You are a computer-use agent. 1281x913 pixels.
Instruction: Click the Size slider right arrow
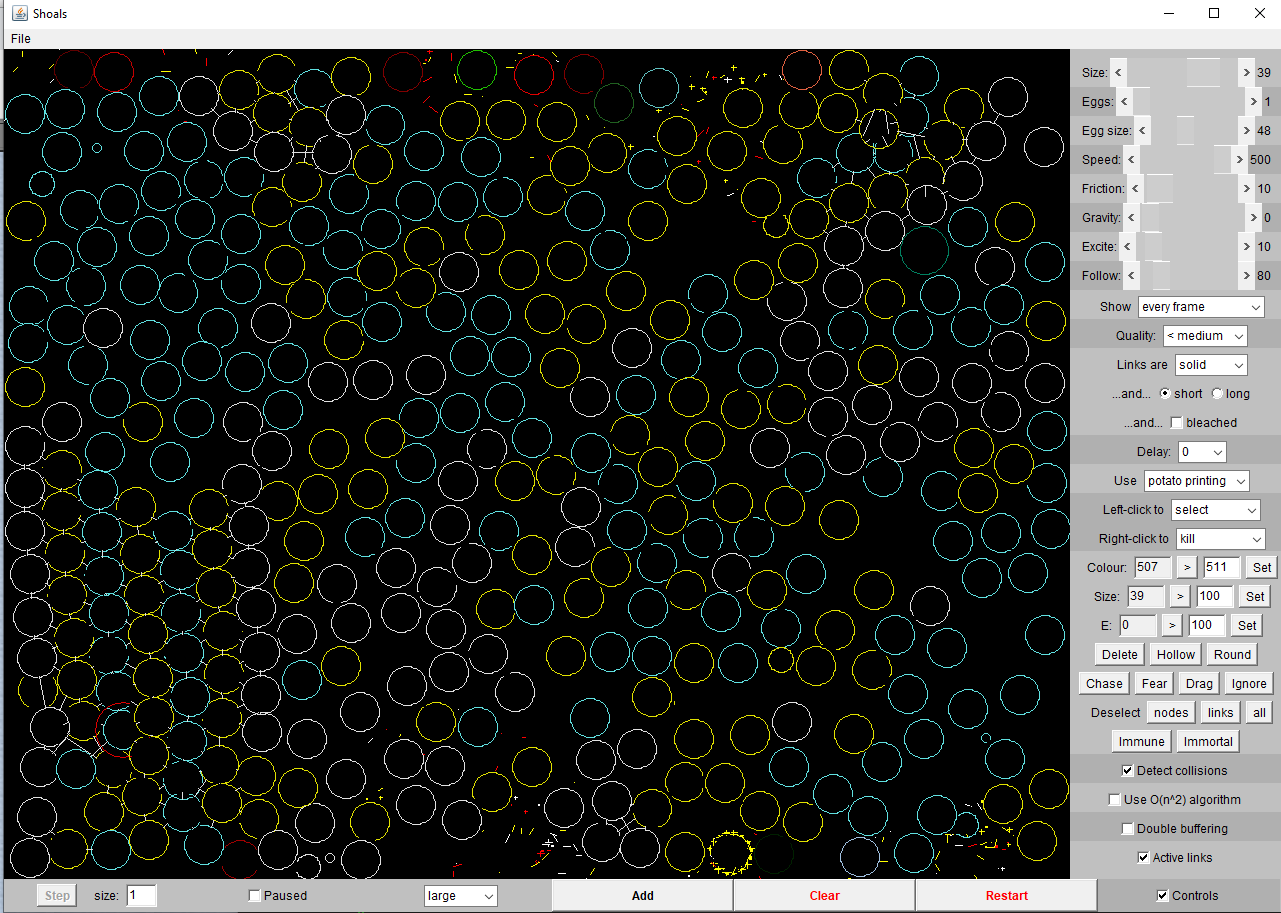click(x=1246, y=73)
